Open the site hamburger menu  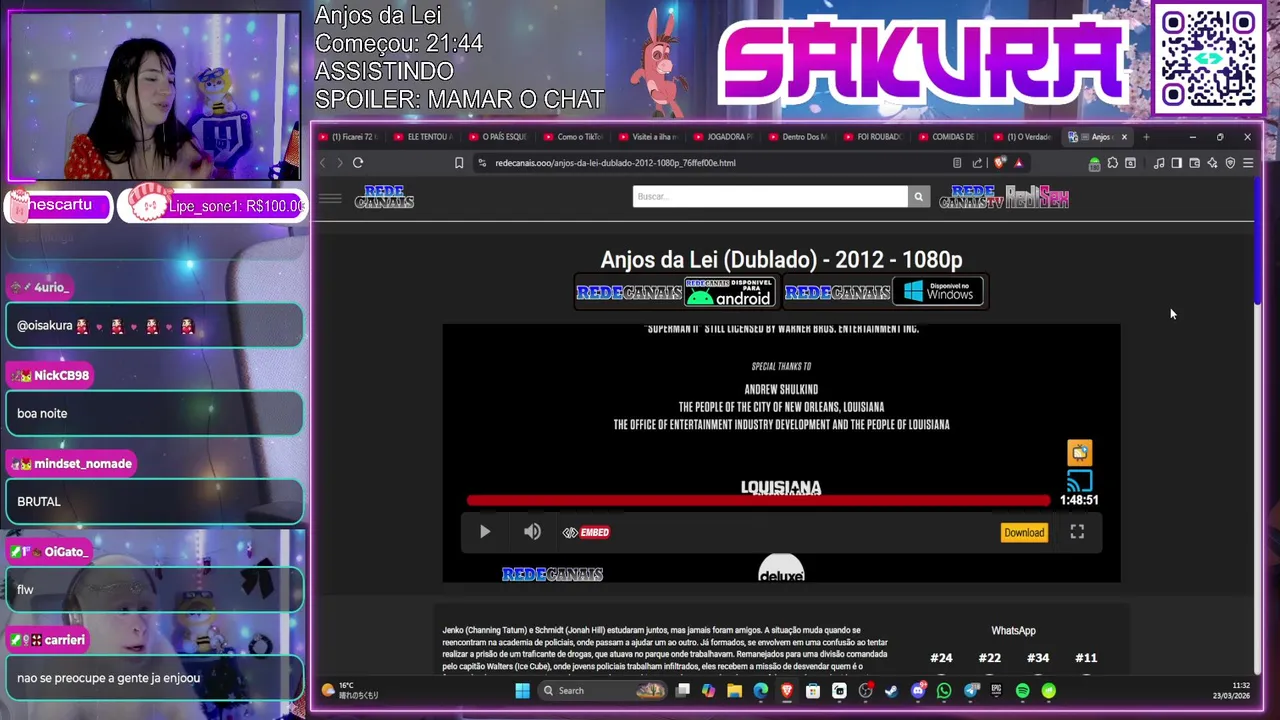click(330, 198)
